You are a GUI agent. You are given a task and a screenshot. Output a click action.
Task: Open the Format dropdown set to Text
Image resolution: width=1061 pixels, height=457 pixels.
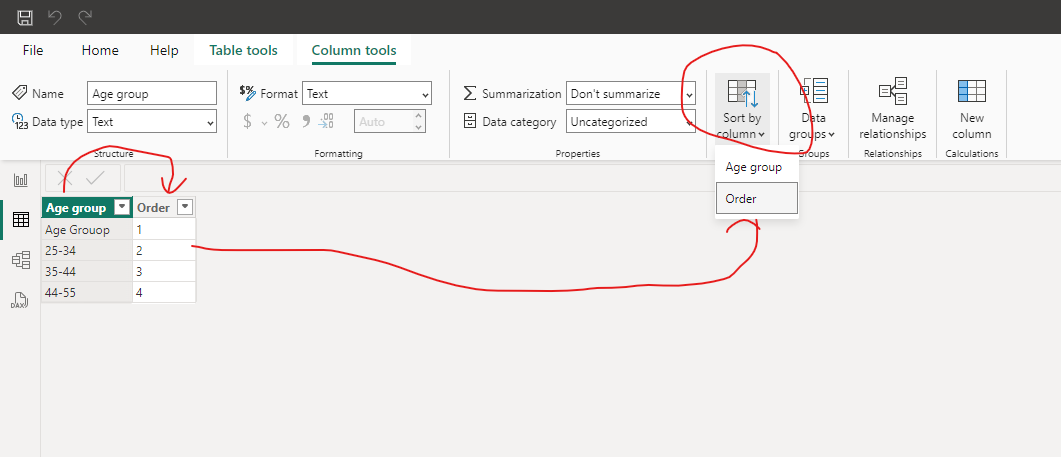coord(367,93)
